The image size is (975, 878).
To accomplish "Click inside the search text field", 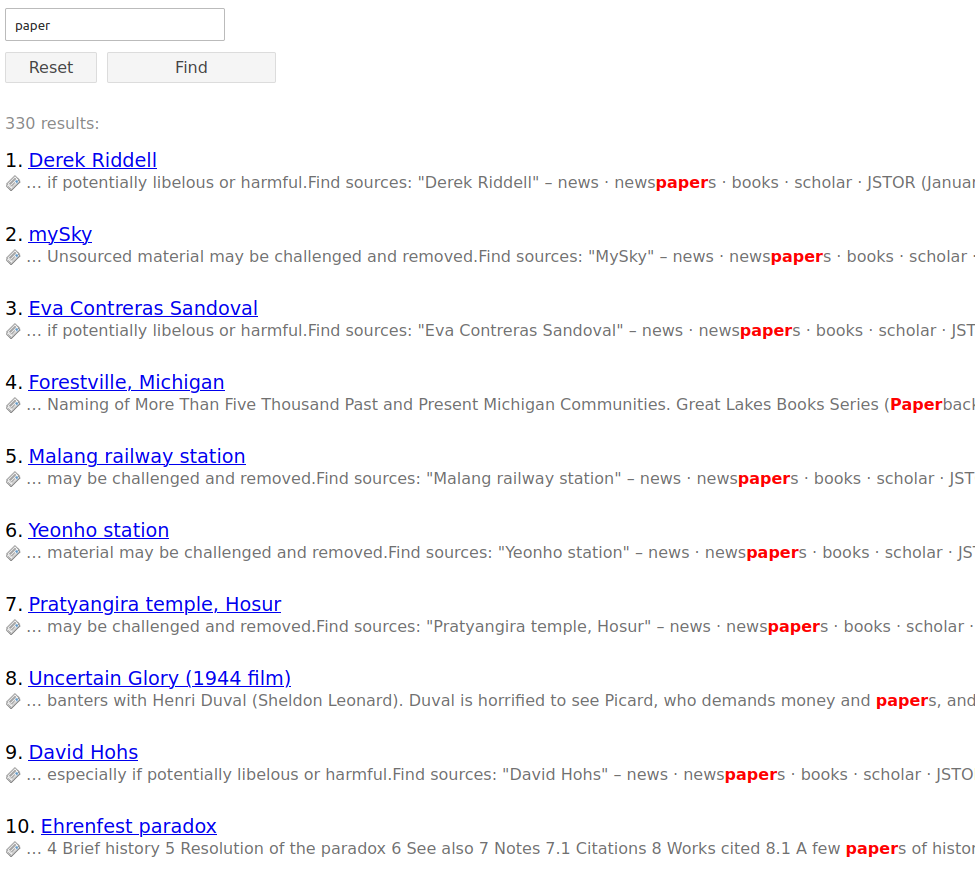I will [x=114, y=24].
